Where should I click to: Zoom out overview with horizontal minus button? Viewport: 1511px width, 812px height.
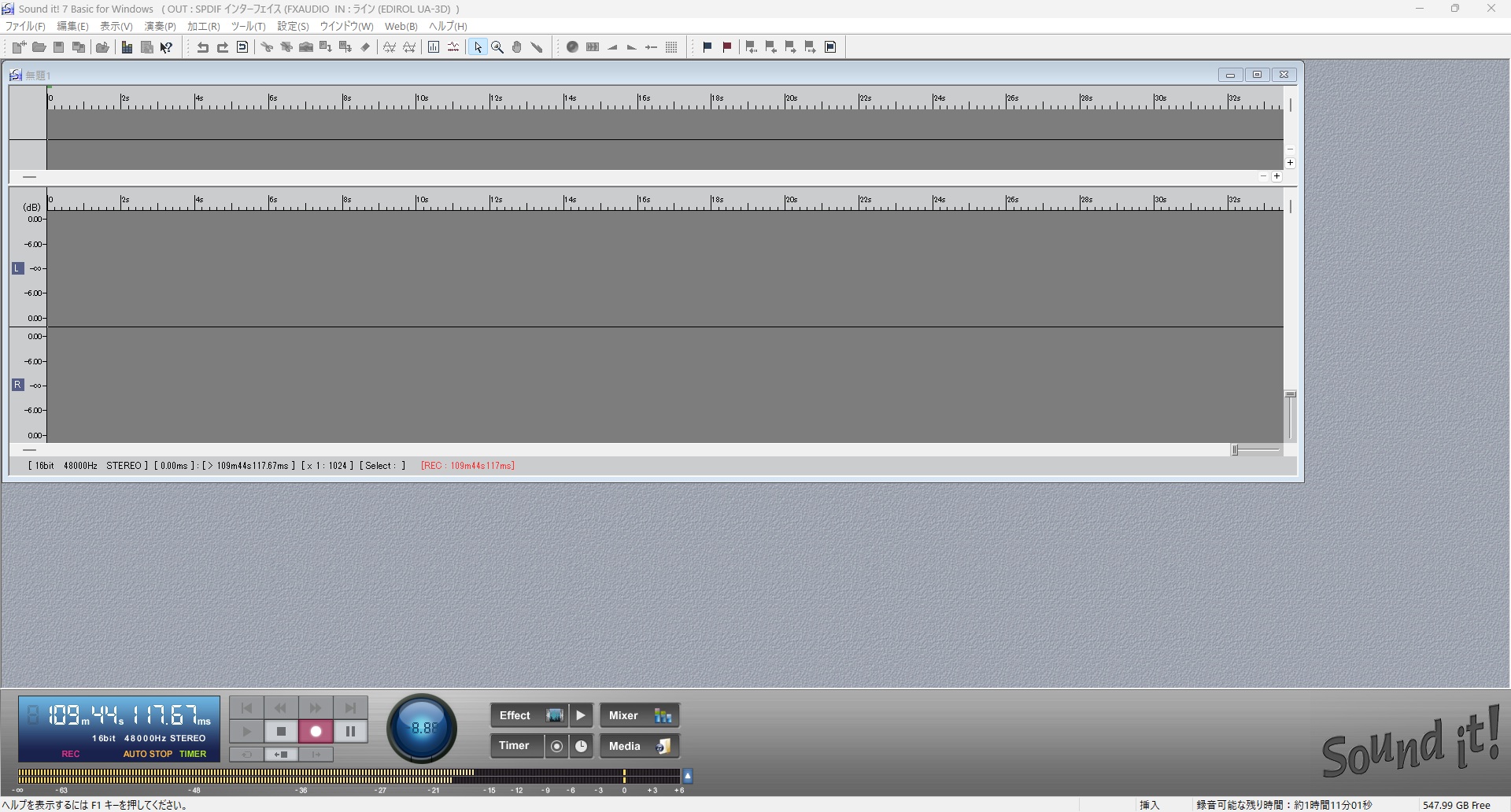(x=1263, y=176)
